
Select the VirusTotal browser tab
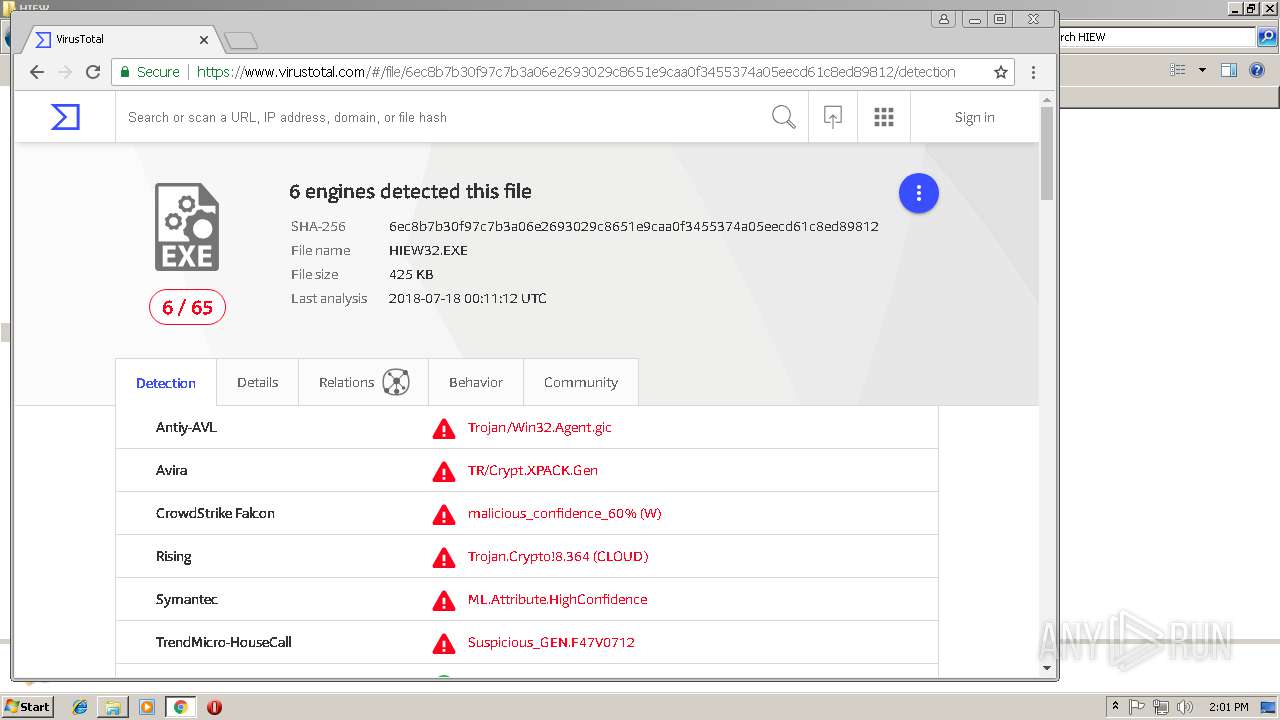pyautogui.click(x=121, y=39)
